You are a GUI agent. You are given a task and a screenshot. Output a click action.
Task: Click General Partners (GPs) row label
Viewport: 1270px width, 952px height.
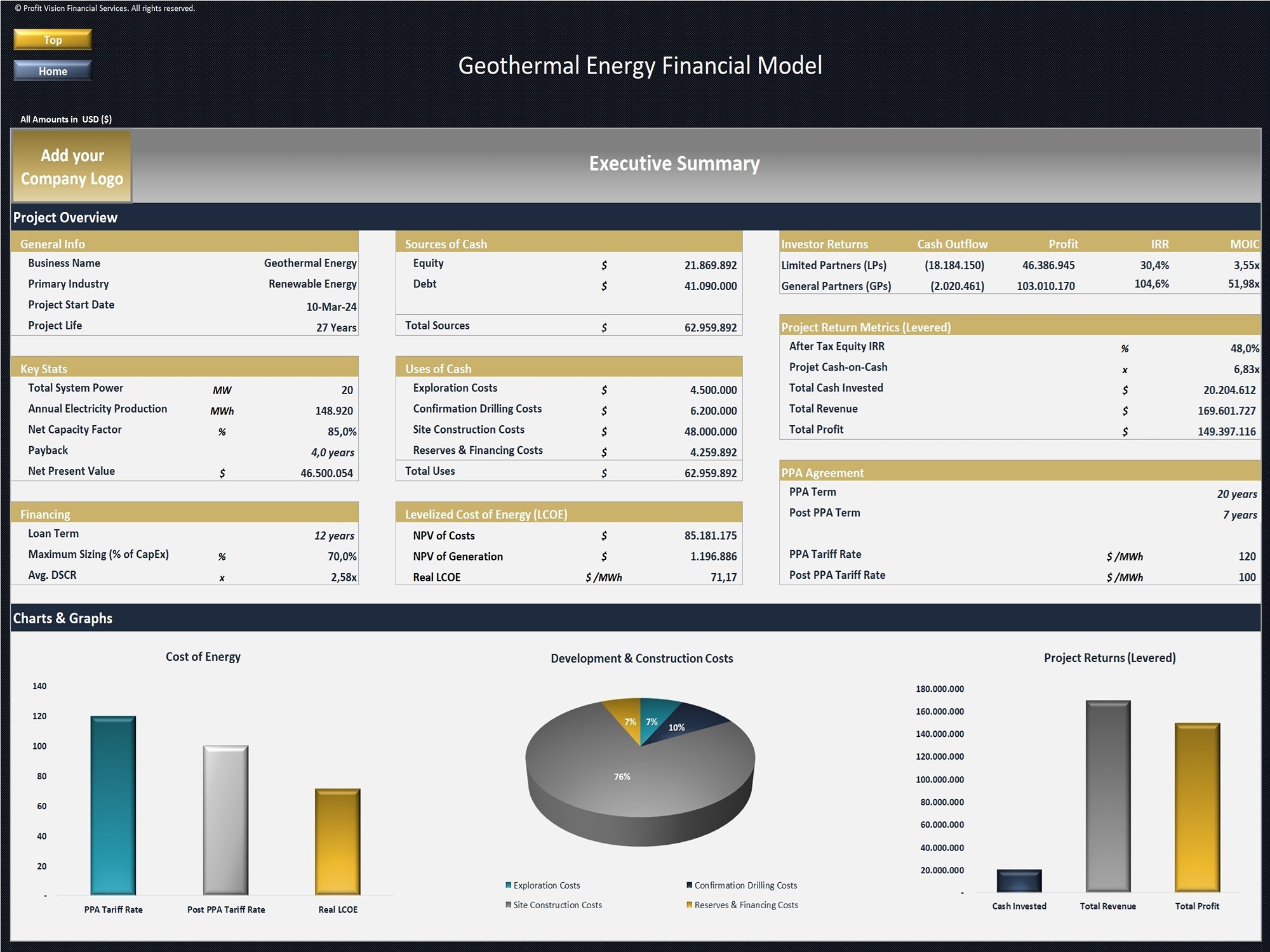836,286
